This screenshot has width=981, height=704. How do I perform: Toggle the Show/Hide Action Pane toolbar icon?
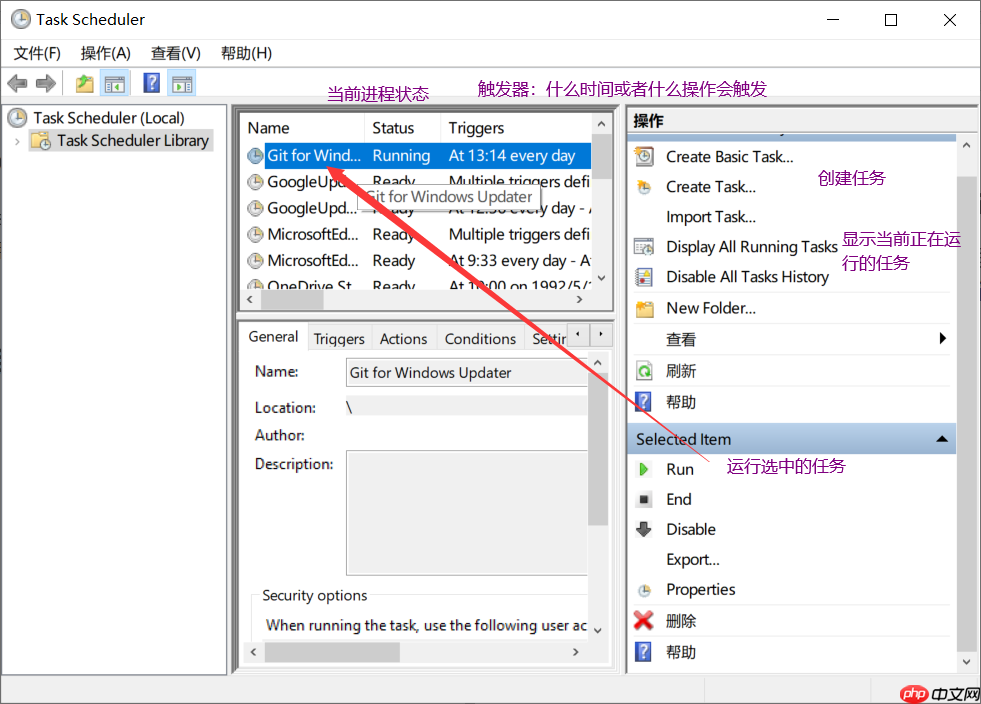click(x=182, y=83)
